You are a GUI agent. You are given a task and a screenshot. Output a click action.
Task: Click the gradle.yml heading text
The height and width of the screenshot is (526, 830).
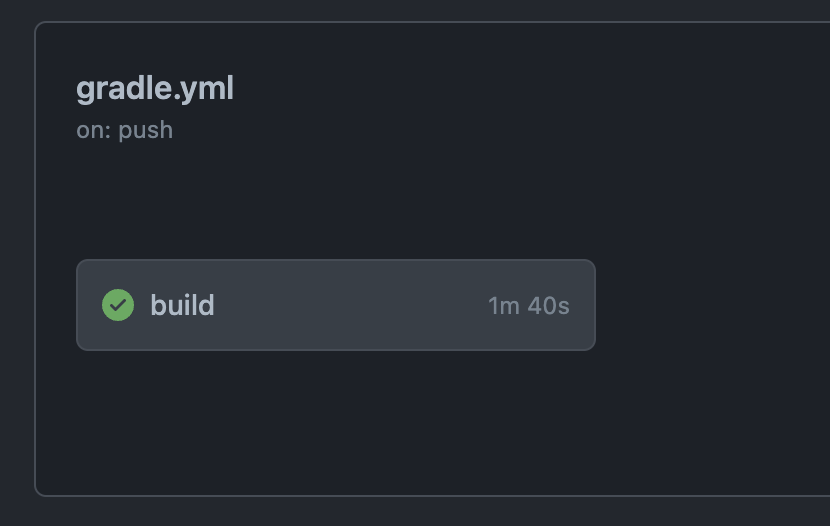click(x=155, y=88)
